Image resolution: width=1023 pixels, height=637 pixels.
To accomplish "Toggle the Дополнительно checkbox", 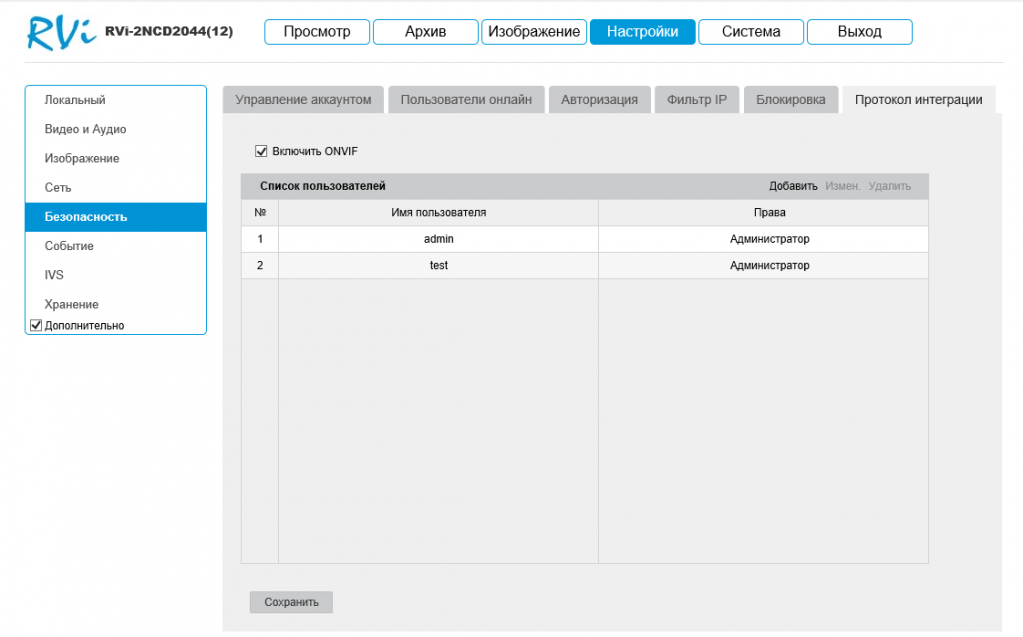I will click(36, 325).
